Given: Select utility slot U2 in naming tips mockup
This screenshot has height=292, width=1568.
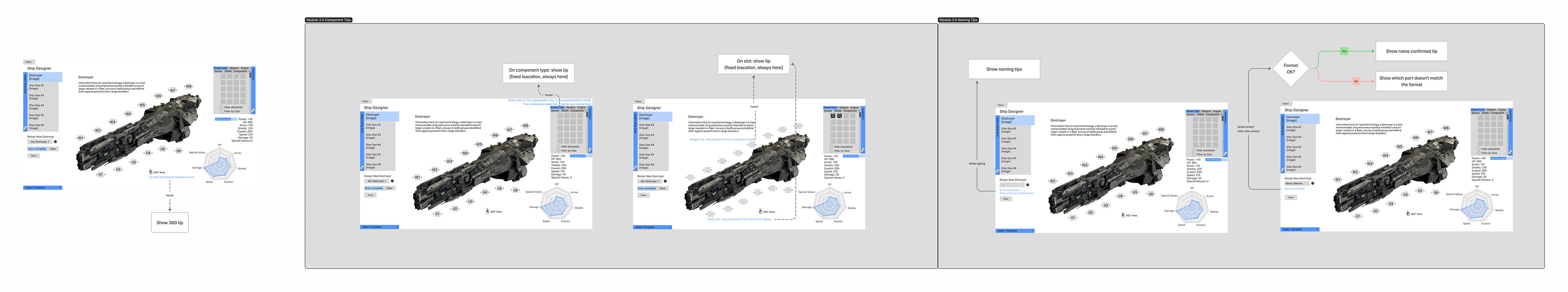Looking at the screenshot, I should click(1091, 212).
